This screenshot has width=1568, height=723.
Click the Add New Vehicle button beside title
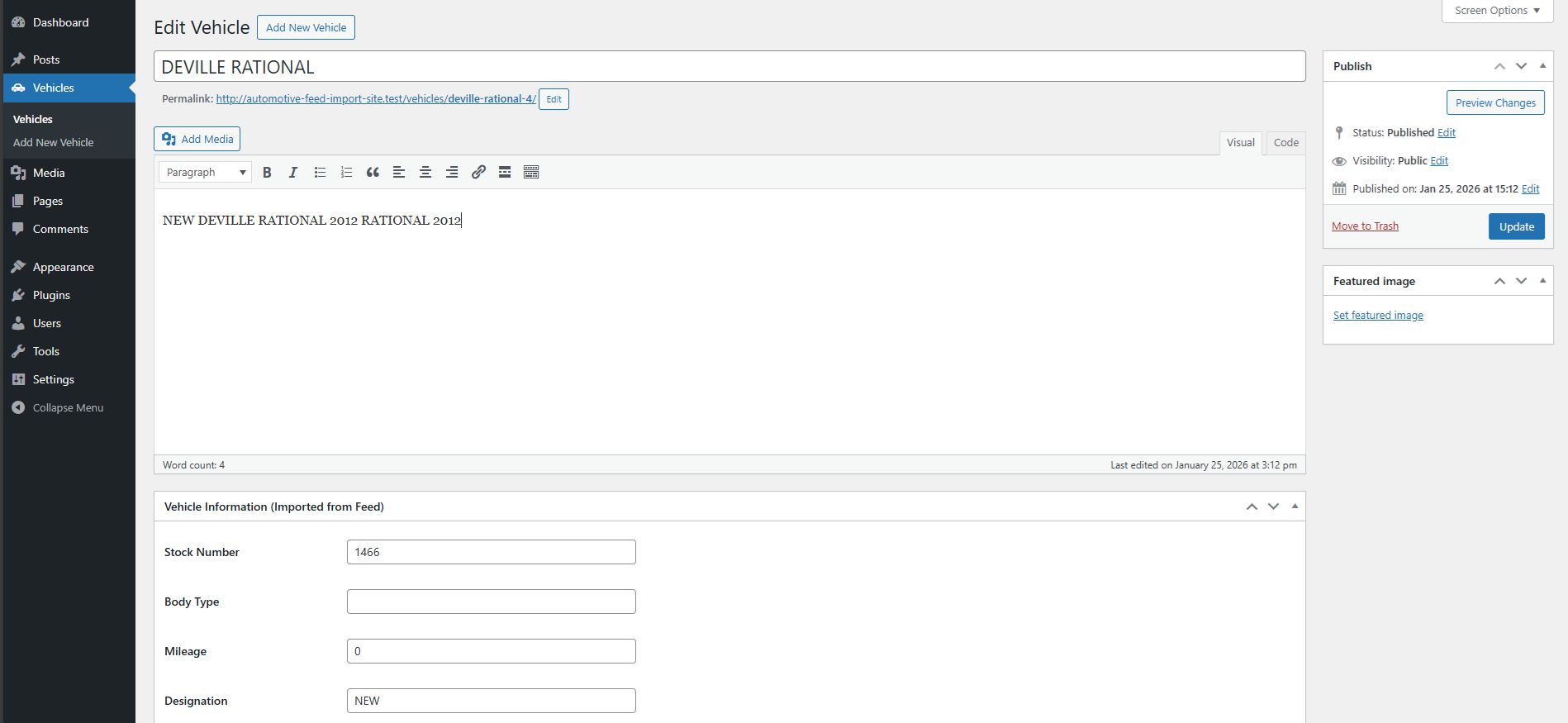(x=306, y=27)
